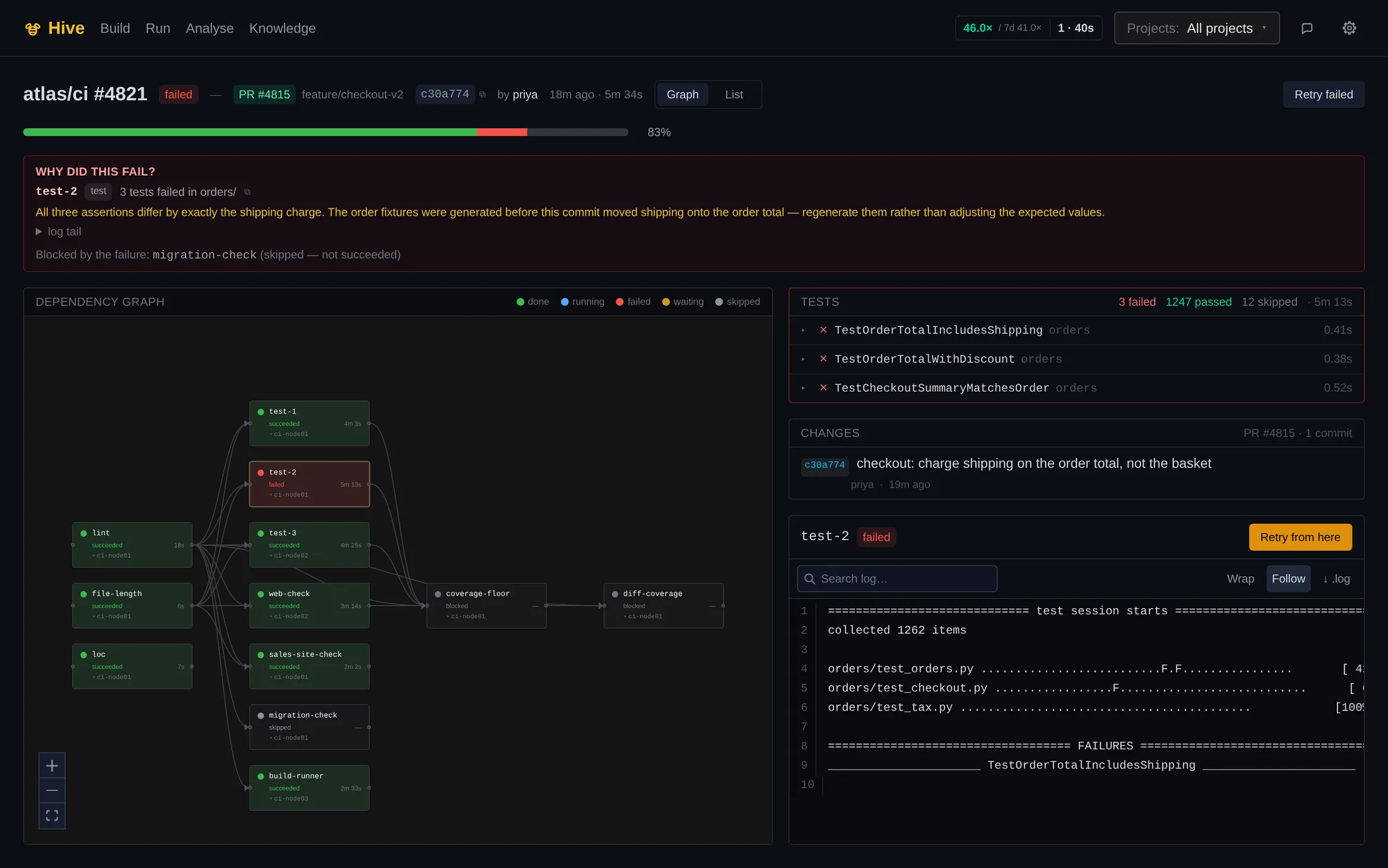Click the green status dot on build-runner node
The height and width of the screenshot is (868, 1388).
[261, 776]
